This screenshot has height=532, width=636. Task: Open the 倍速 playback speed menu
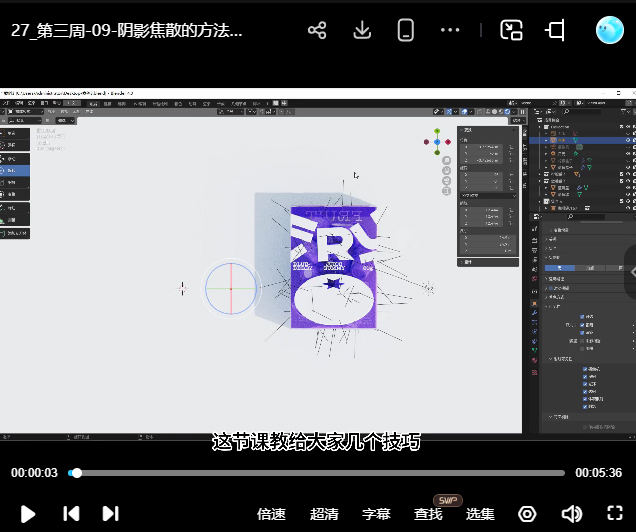[x=271, y=514]
